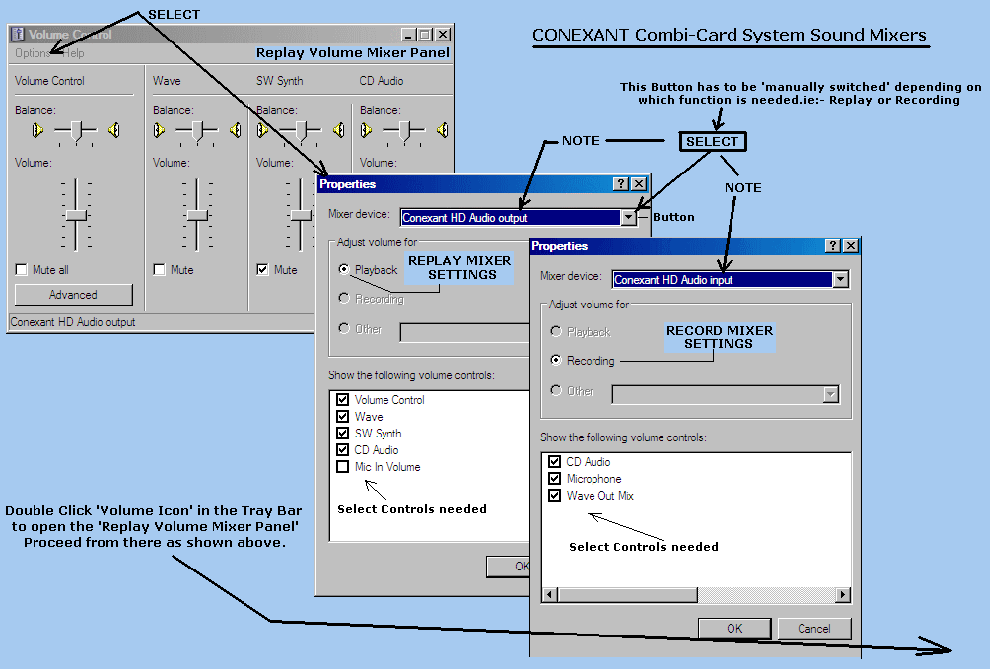The height and width of the screenshot is (669, 990).
Task: Click the help question mark in output Properties
Action: pos(621,184)
